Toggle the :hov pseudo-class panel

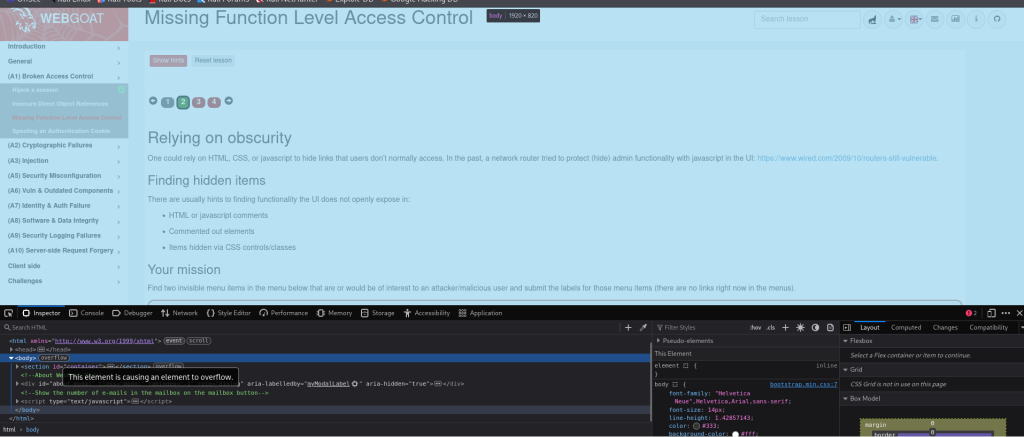pyautogui.click(x=756, y=327)
